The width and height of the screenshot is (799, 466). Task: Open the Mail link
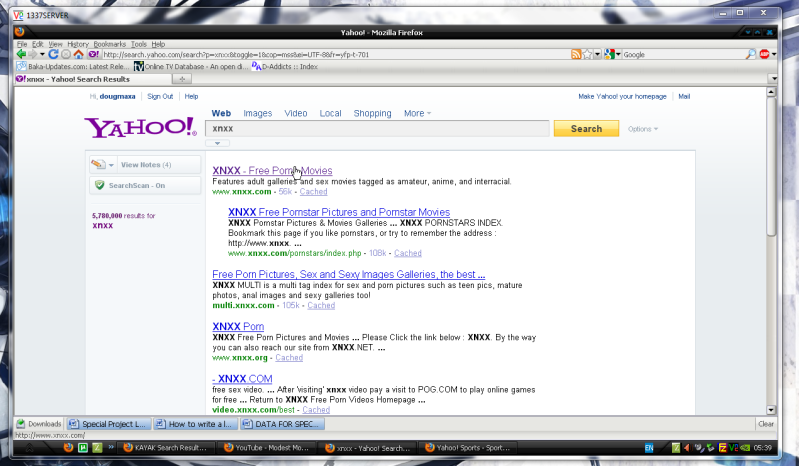(x=684, y=96)
